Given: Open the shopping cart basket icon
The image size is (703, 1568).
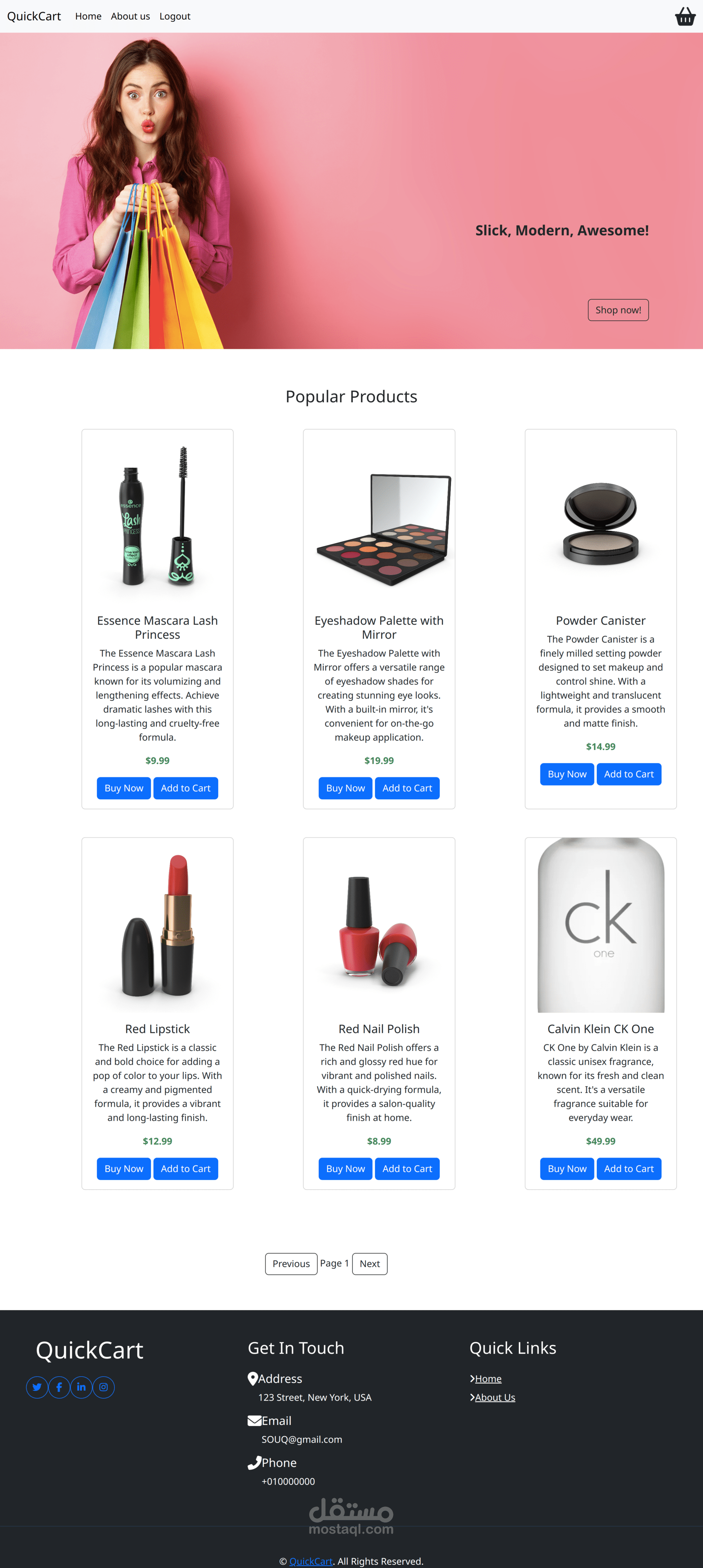Looking at the screenshot, I should pyautogui.click(x=685, y=16).
